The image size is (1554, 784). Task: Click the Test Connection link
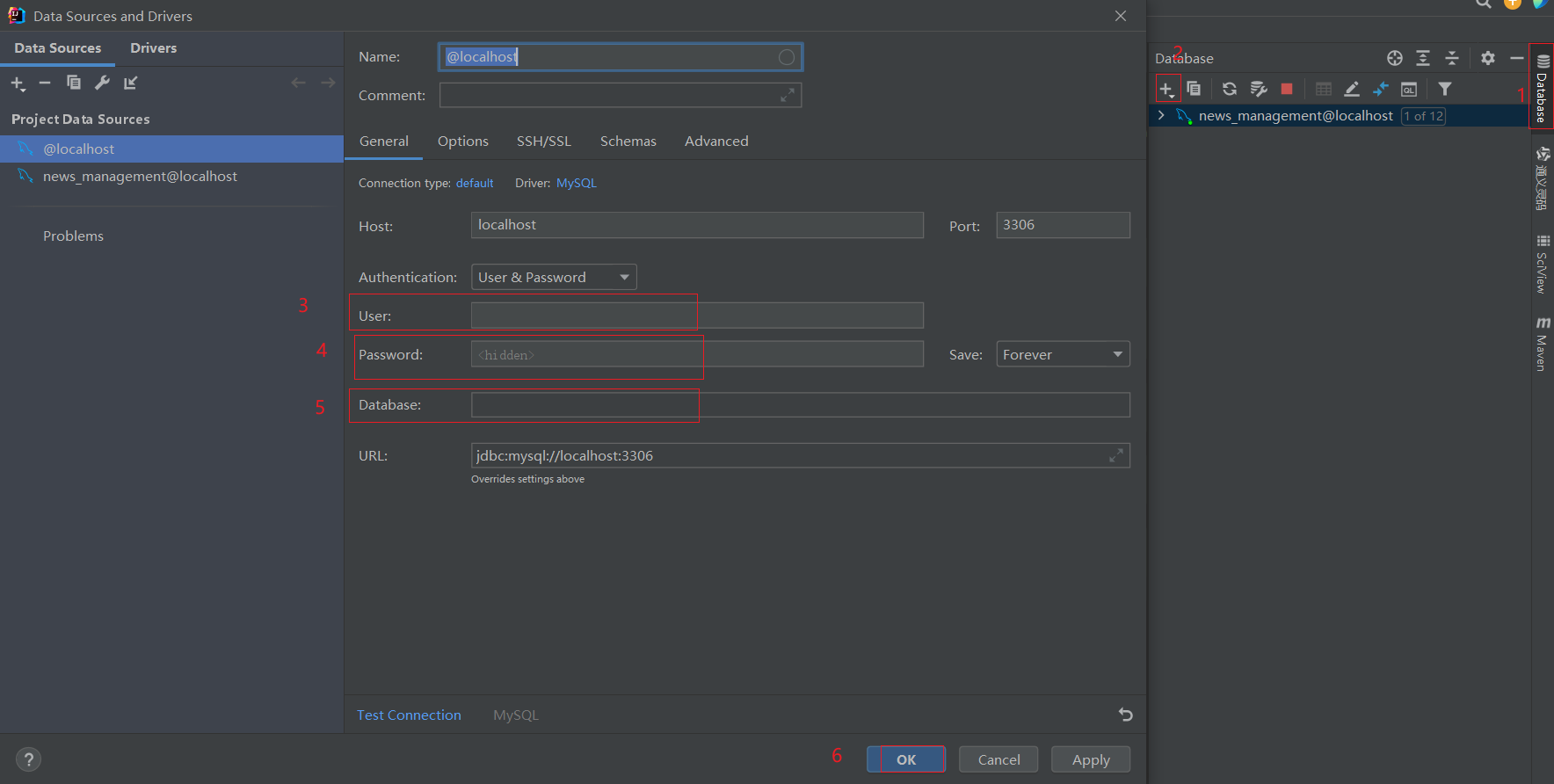409,715
